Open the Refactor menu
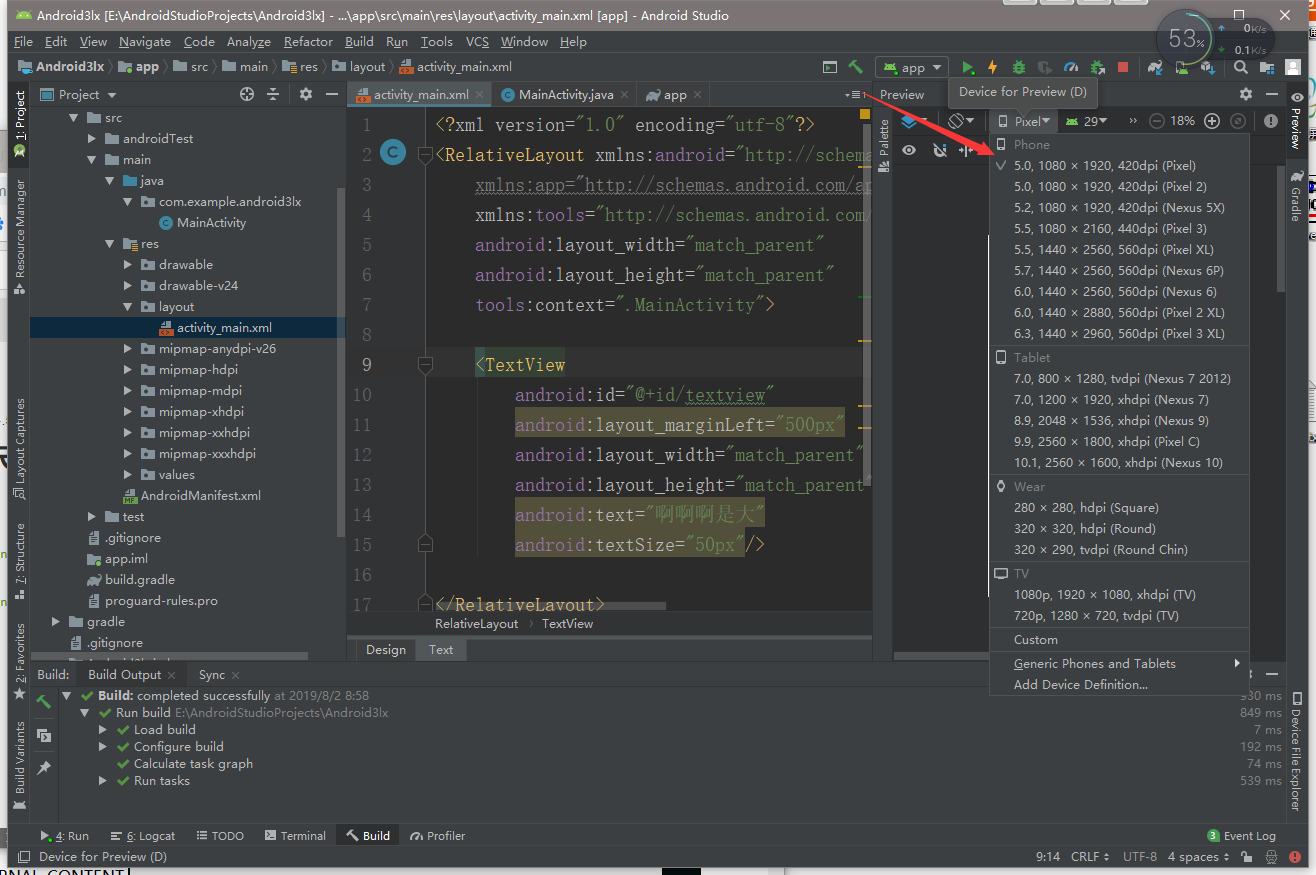Screen dimensions: 1316x875 [308, 42]
